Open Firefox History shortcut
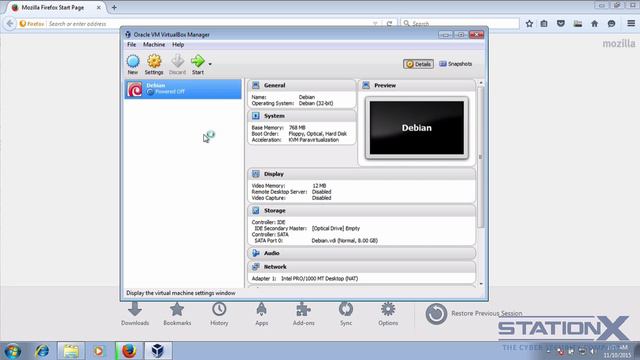The width and height of the screenshot is (640, 360). pyautogui.click(x=219, y=314)
